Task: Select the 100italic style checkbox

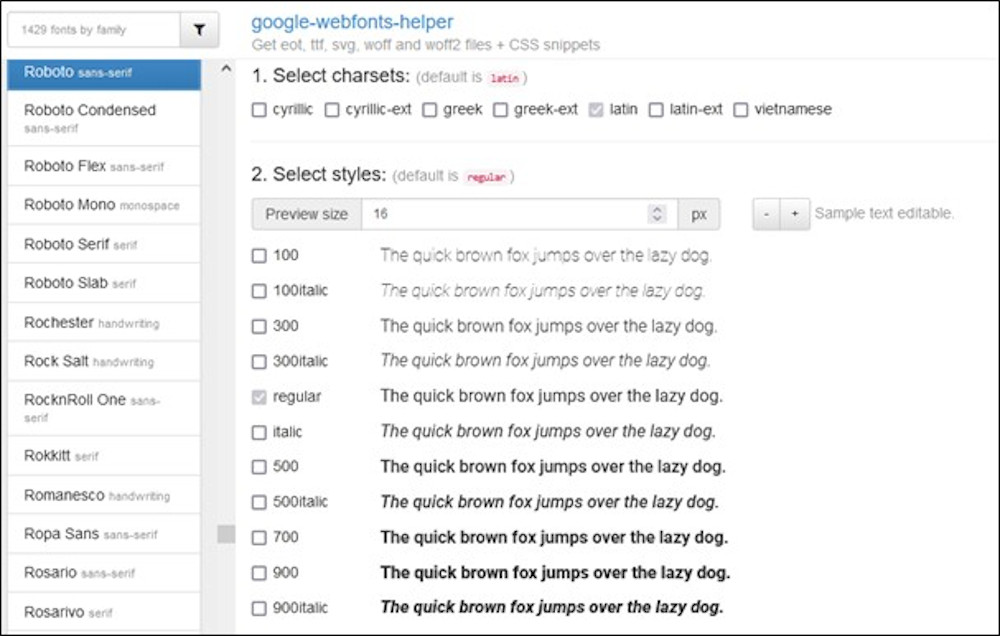Action: (x=259, y=292)
